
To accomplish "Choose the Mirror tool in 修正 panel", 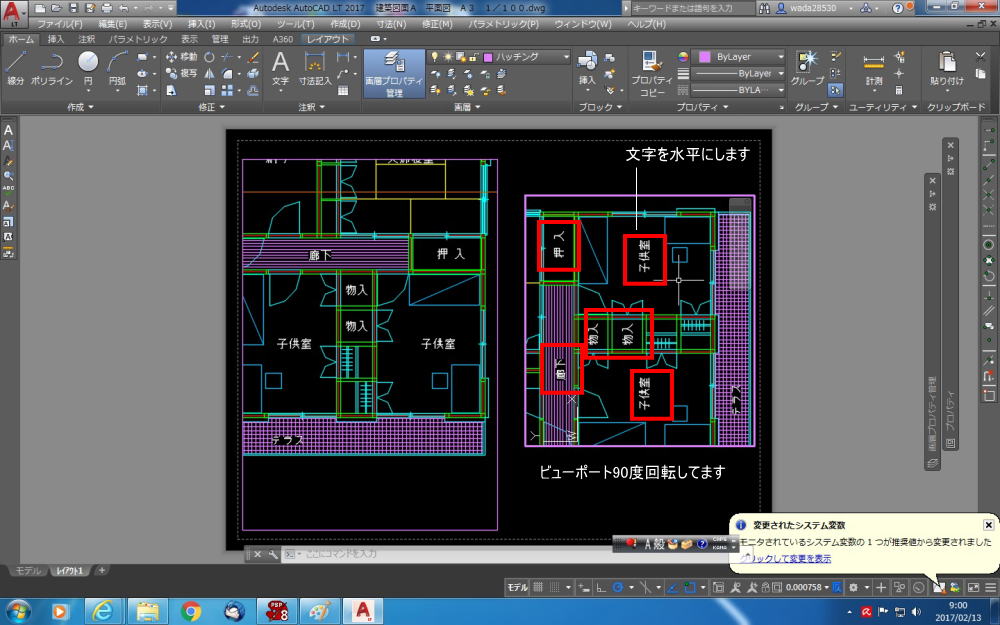I will pyautogui.click(x=209, y=73).
